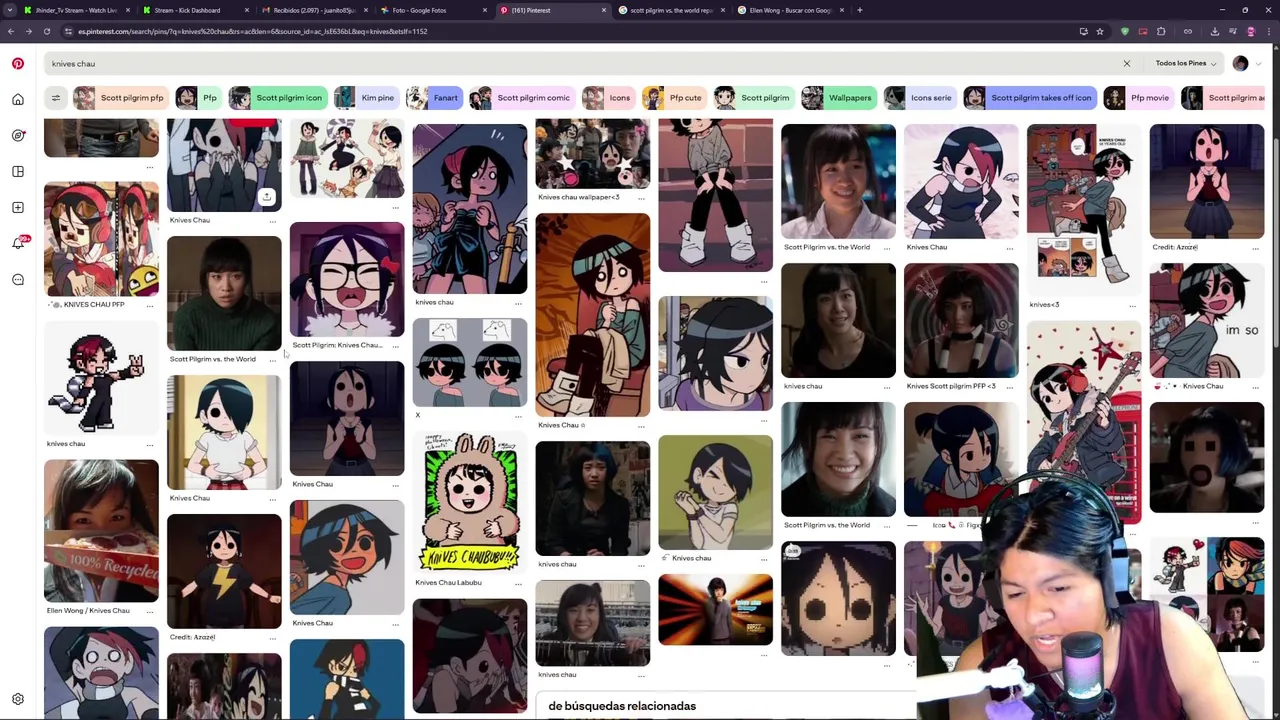
Task: Click the Pinterest profile avatar
Action: [1240, 63]
